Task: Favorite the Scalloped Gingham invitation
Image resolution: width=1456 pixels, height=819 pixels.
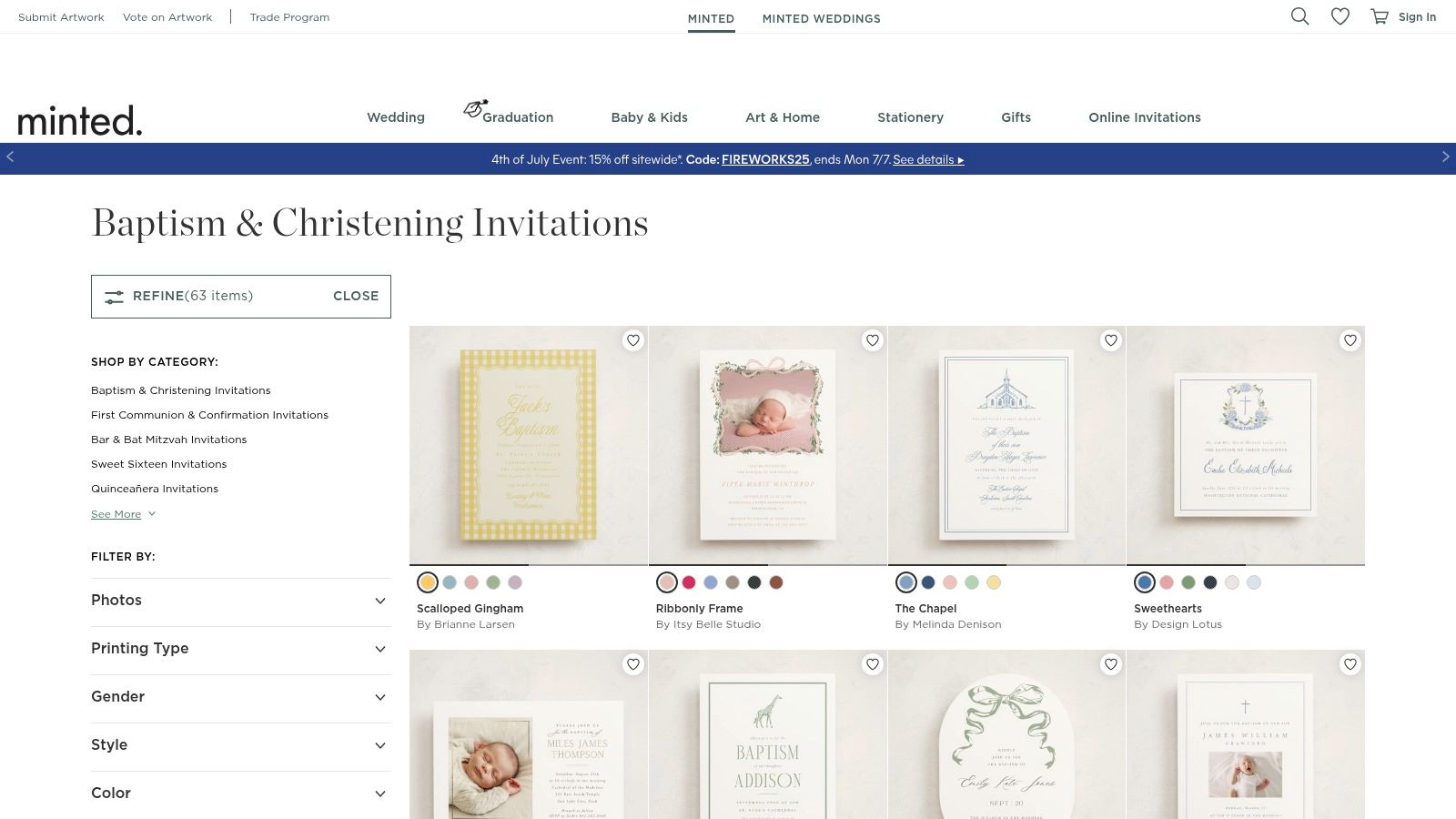Action: click(633, 340)
